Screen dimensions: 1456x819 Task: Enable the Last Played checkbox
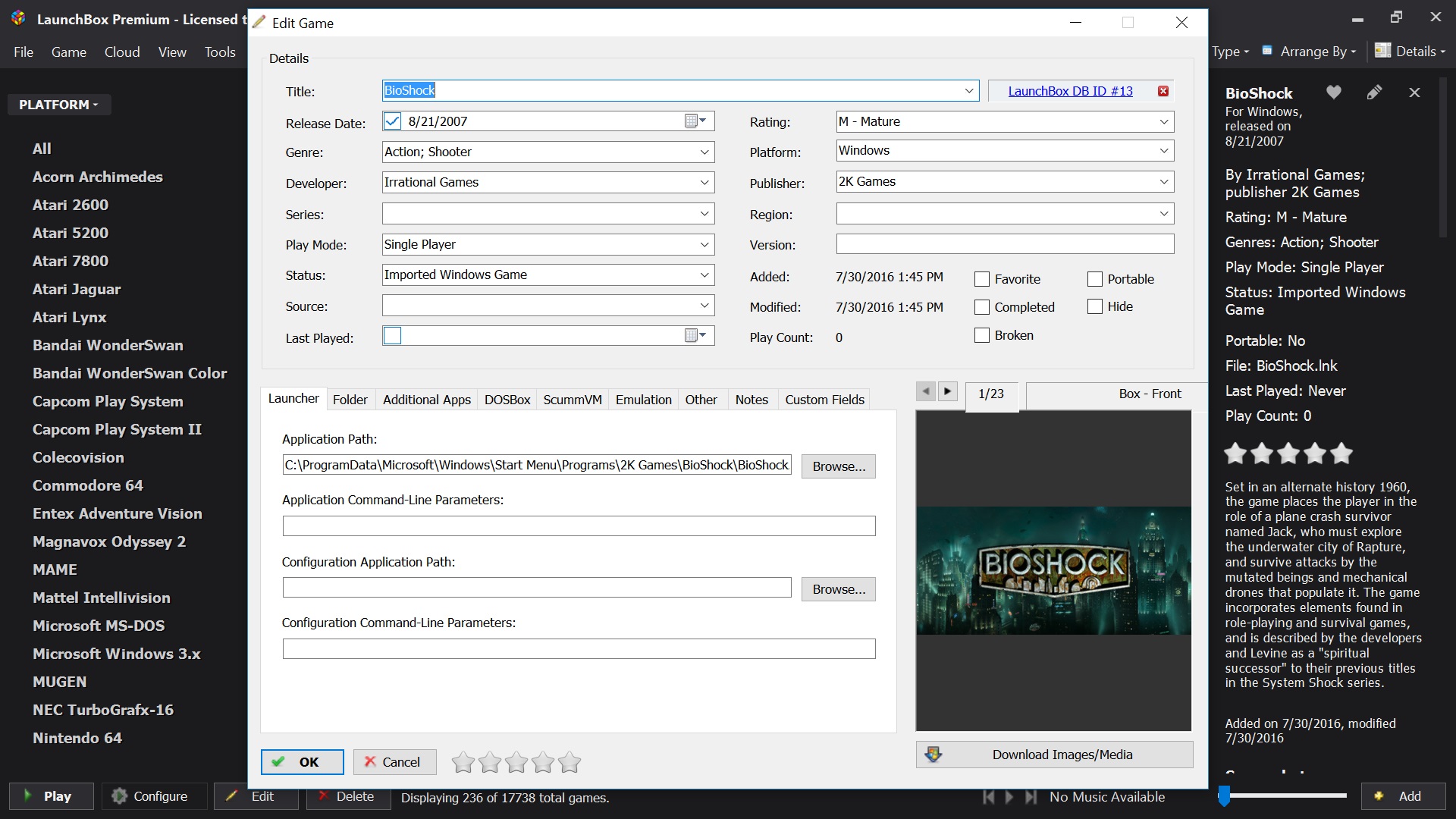(x=392, y=336)
